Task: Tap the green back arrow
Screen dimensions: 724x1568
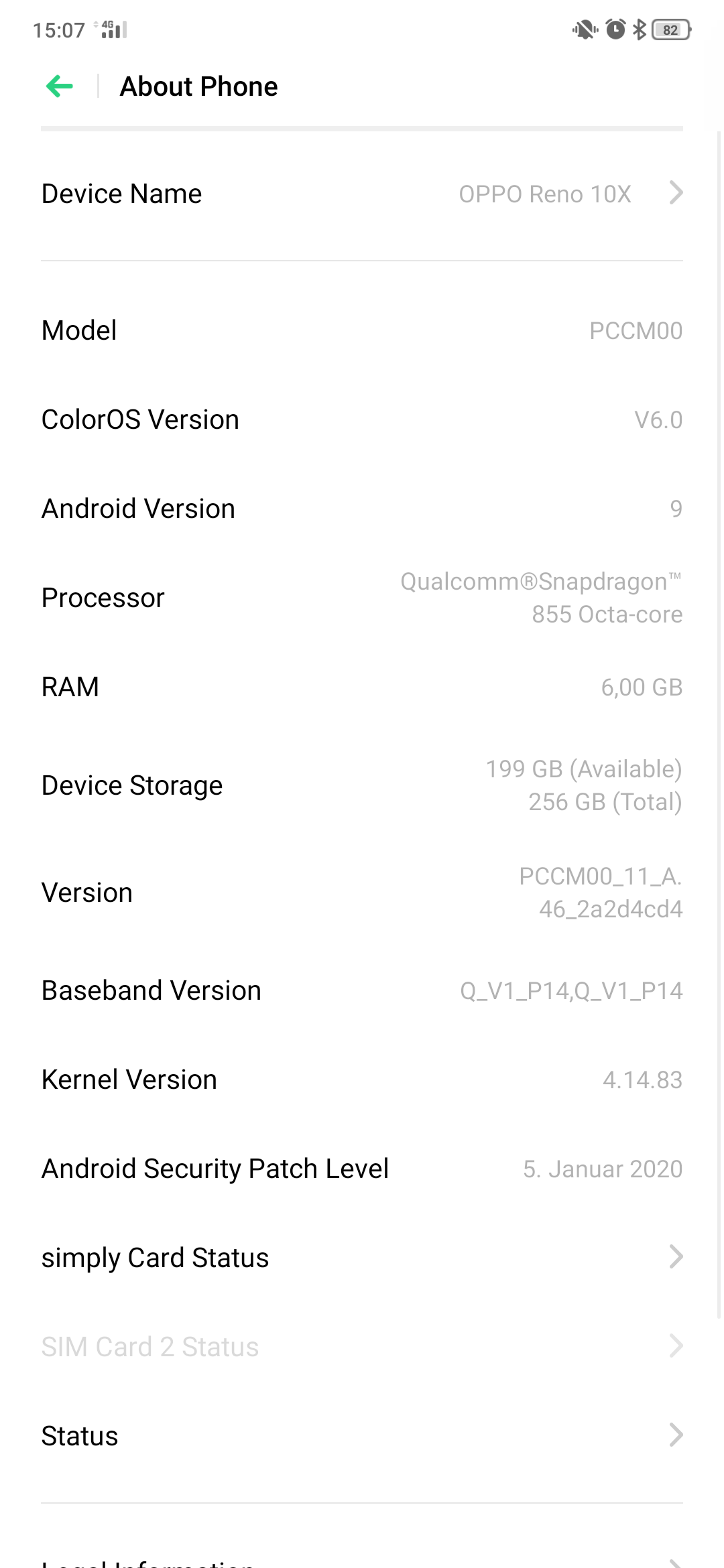Action: (x=60, y=86)
